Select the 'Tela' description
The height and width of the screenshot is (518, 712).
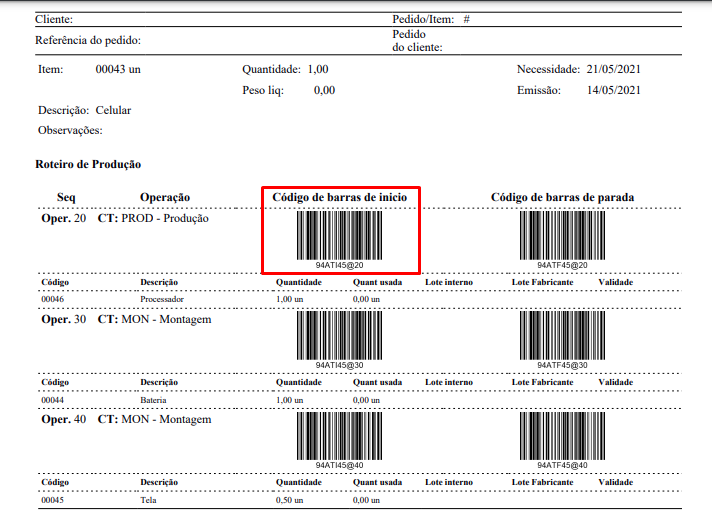tap(148, 500)
